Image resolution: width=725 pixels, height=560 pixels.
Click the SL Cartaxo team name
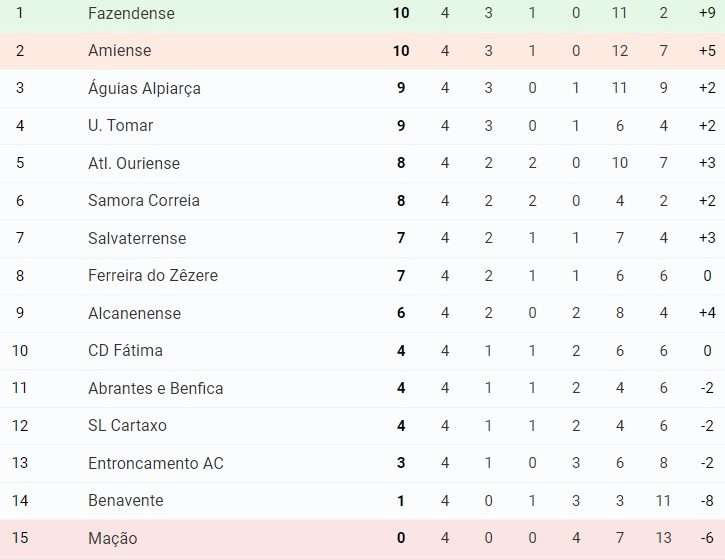[x=127, y=425]
